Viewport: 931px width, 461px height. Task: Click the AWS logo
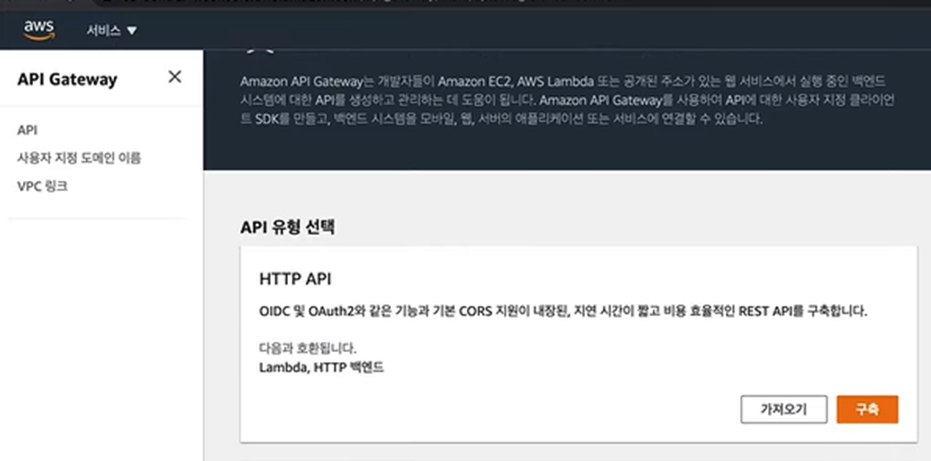(x=39, y=30)
